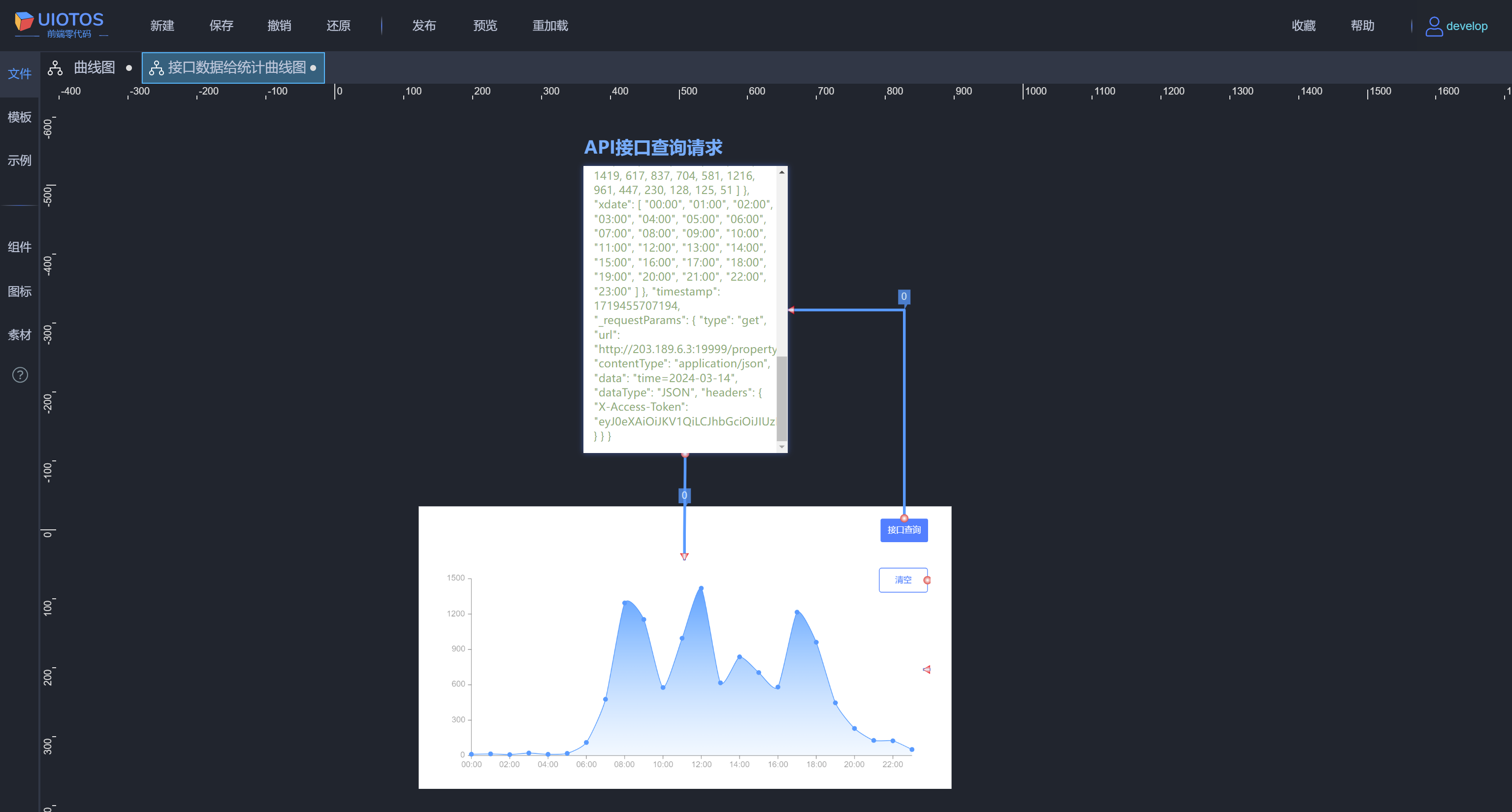The height and width of the screenshot is (812, 1512).
Task: Click the downward red arrow above chart
Action: 684,556
